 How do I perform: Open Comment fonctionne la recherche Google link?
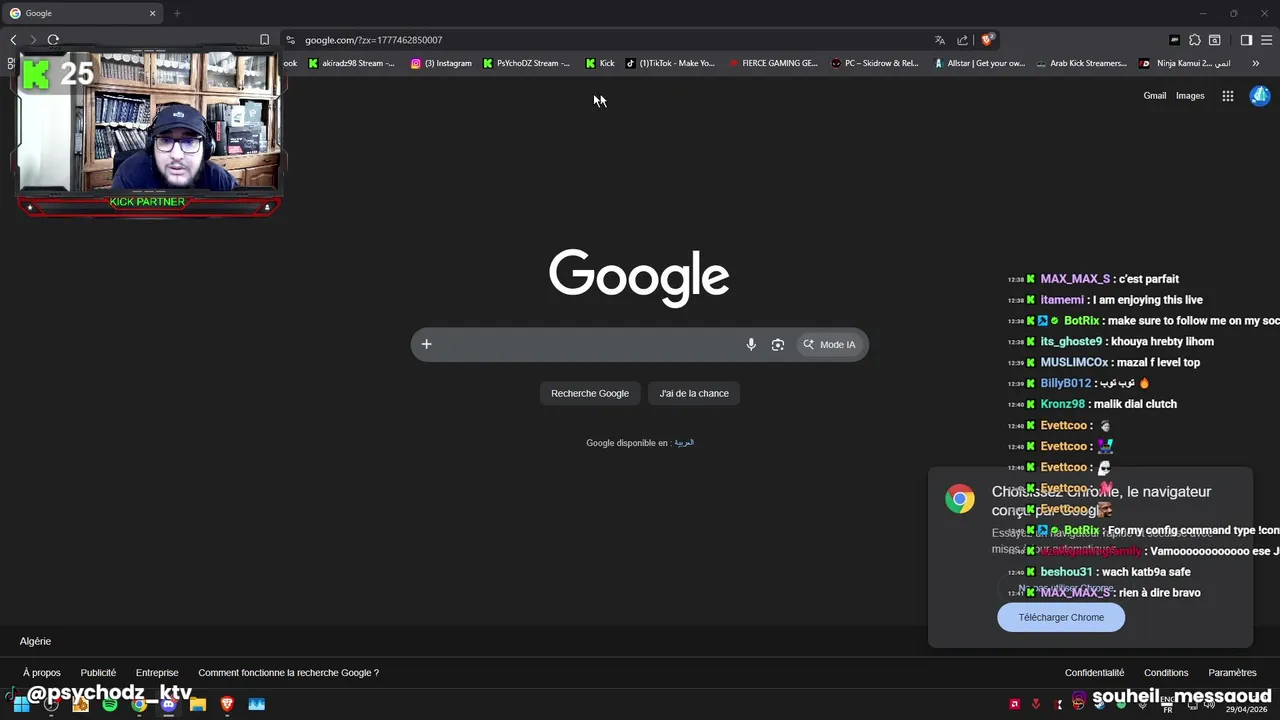[288, 673]
